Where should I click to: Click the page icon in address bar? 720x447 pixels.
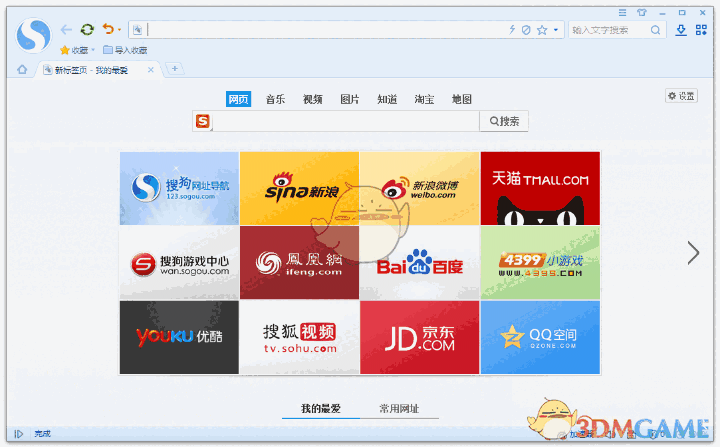[137, 30]
